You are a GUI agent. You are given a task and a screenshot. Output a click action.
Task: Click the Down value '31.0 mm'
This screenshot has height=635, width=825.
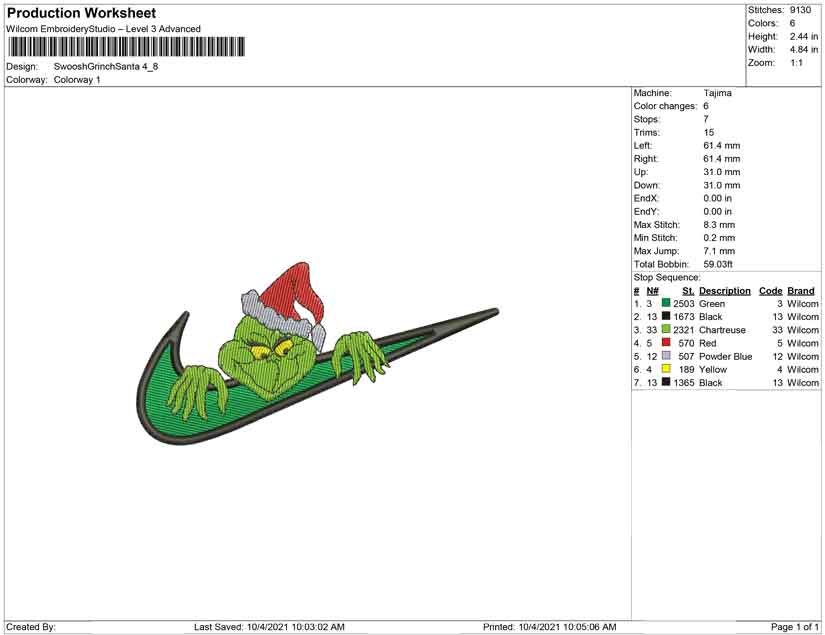[721, 185]
